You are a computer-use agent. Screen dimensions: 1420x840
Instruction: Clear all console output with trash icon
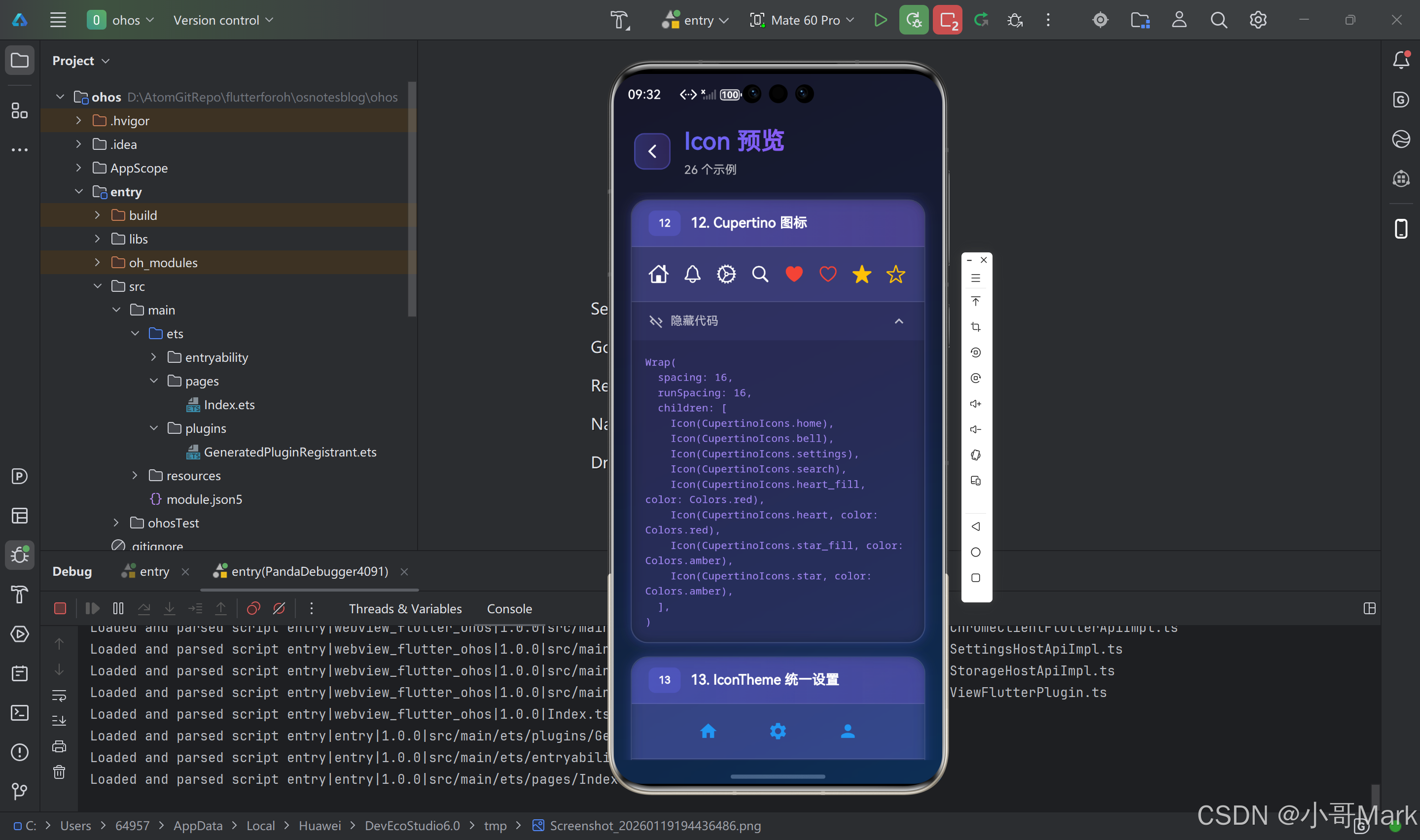[59, 772]
